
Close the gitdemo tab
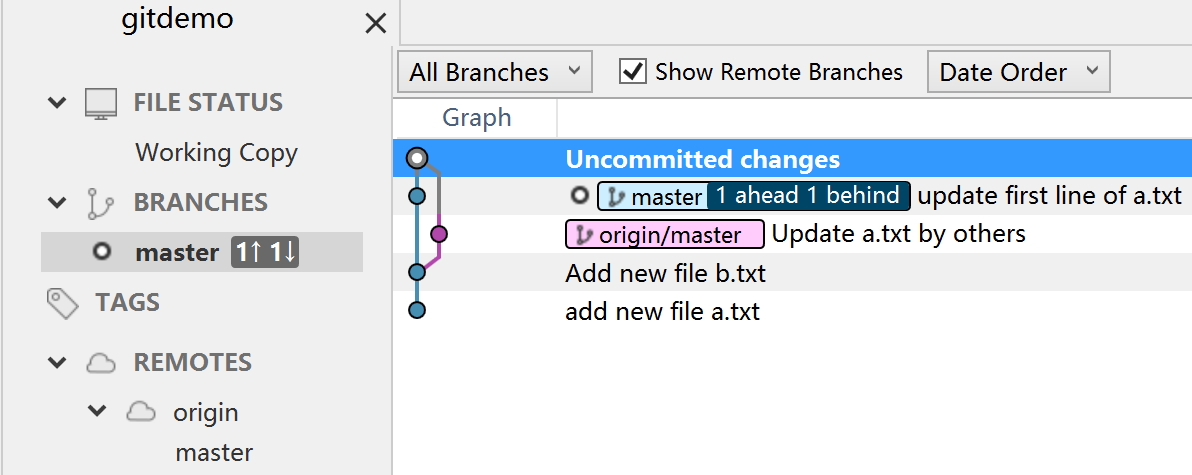376,23
